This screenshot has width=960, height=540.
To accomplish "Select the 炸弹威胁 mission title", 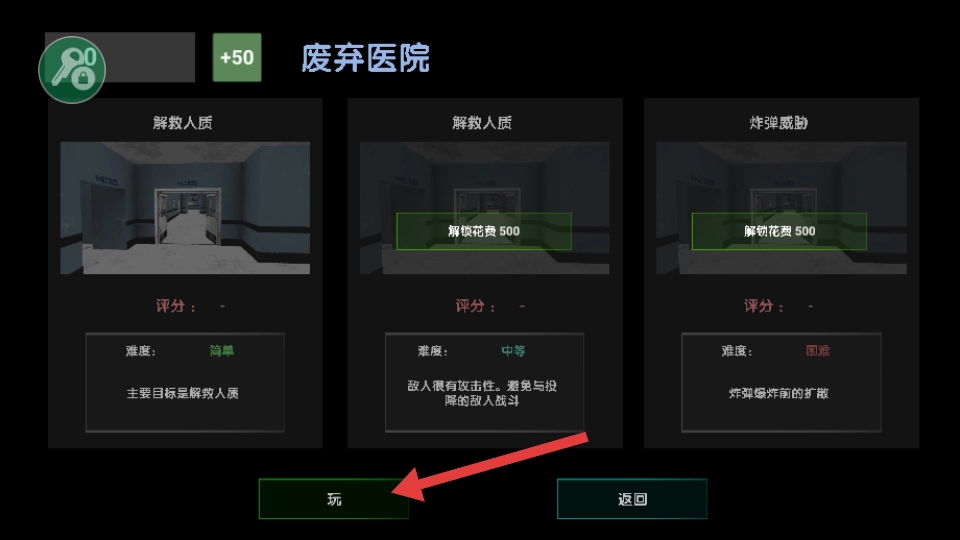I will pyautogui.click(x=779, y=123).
